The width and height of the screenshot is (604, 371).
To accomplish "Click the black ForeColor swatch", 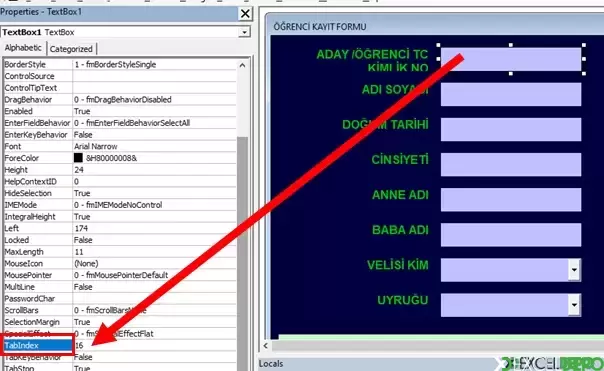I will point(78,158).
